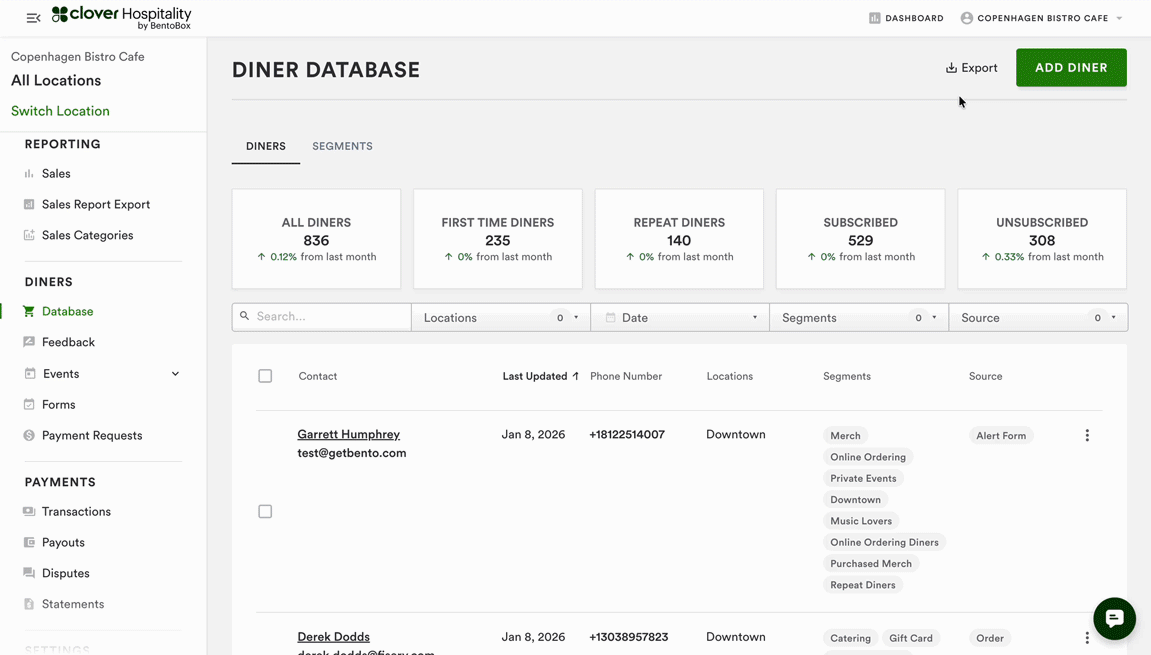
Task: Click the diner search input field
Action: [x=330, y=317]
